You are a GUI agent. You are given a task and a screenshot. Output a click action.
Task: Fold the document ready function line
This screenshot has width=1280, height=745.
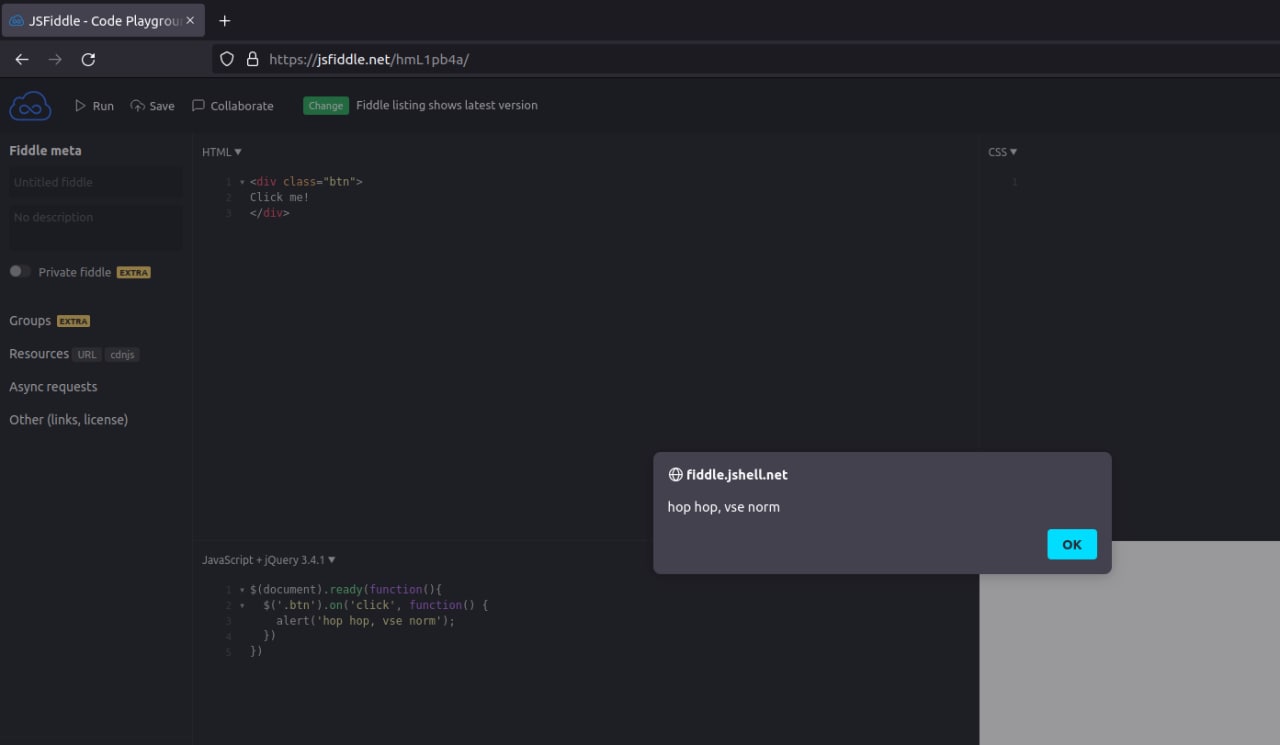(242, 590)
